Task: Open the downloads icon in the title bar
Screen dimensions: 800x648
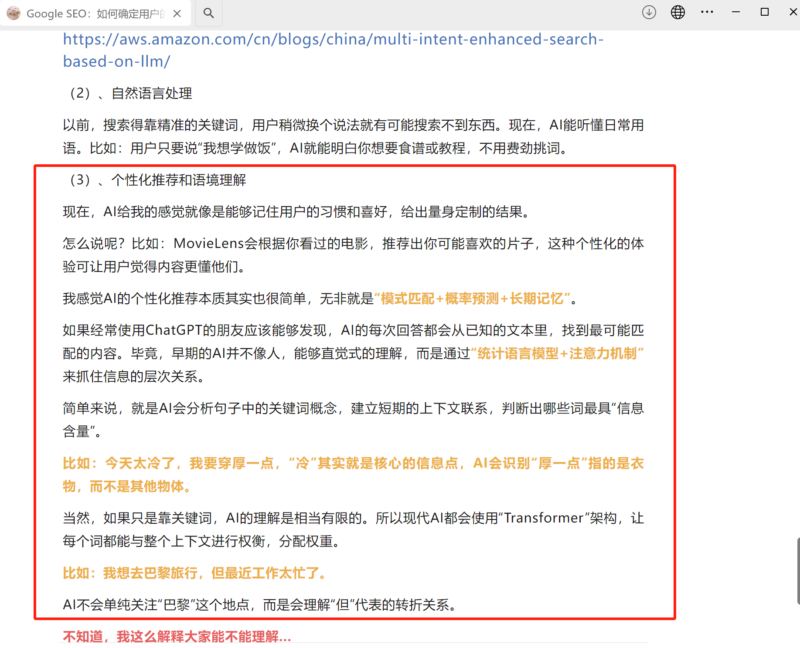Action: click(x=649, y=11)
